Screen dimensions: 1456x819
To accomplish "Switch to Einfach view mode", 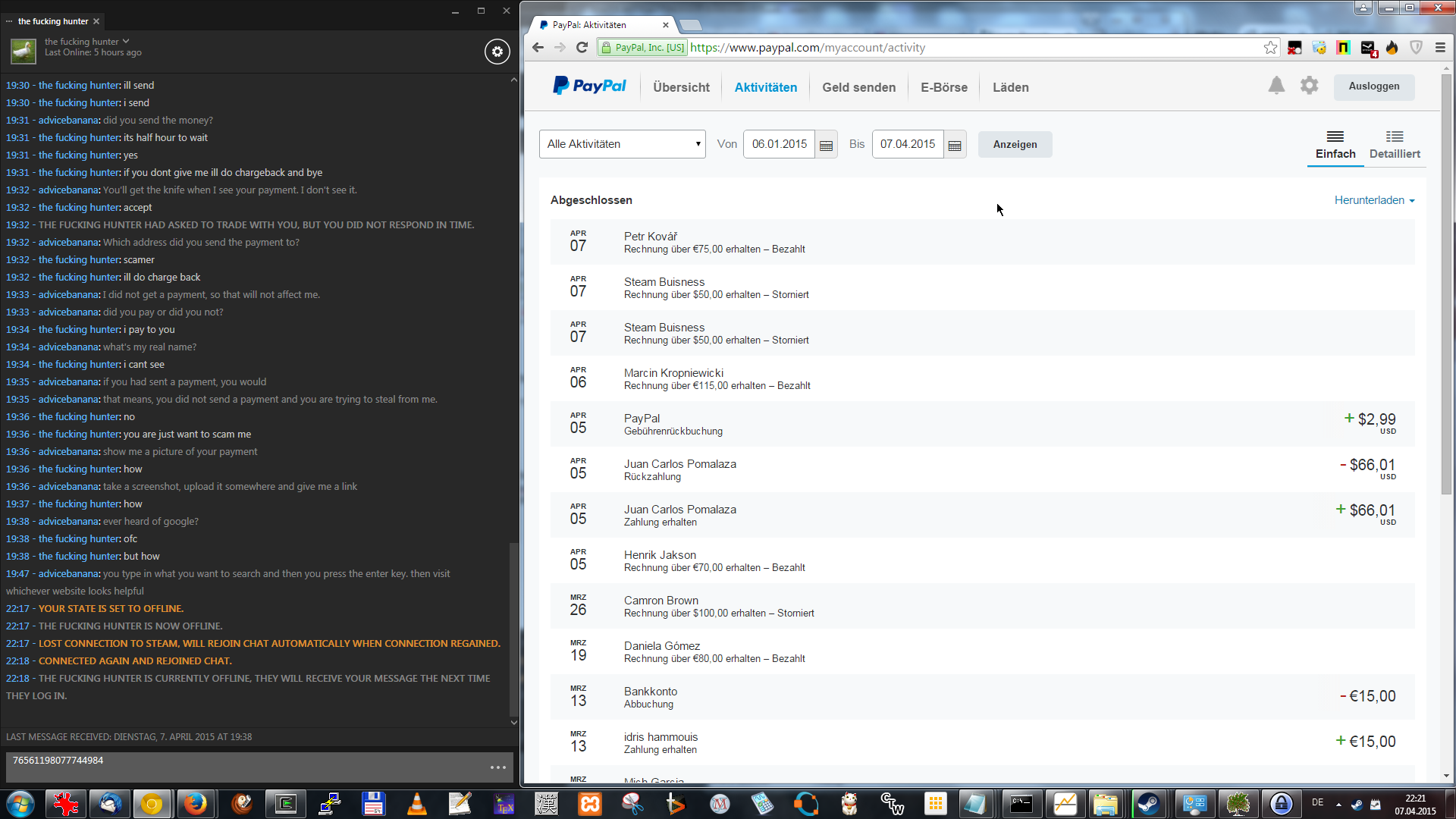I will coord(1335,144).
